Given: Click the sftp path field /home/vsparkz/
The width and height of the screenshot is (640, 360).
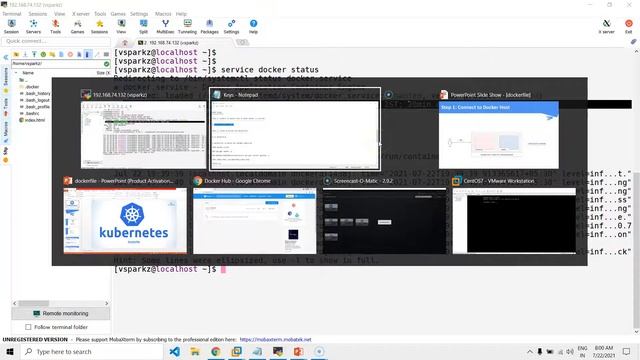Looking at the screenshot, I should click(58, 64).
